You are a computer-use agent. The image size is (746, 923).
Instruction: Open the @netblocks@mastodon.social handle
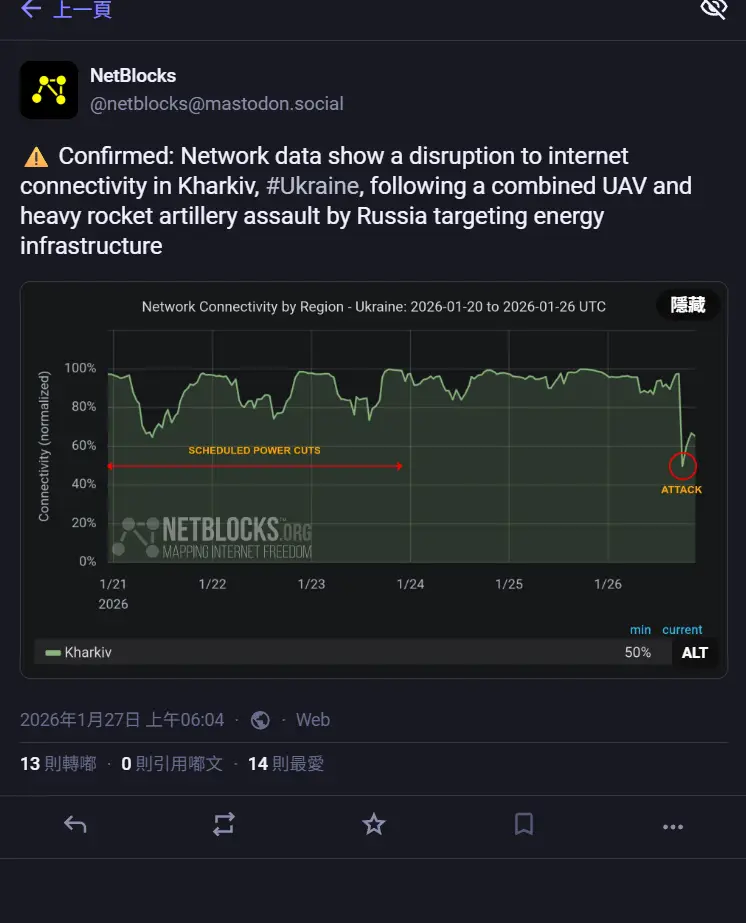217,104
